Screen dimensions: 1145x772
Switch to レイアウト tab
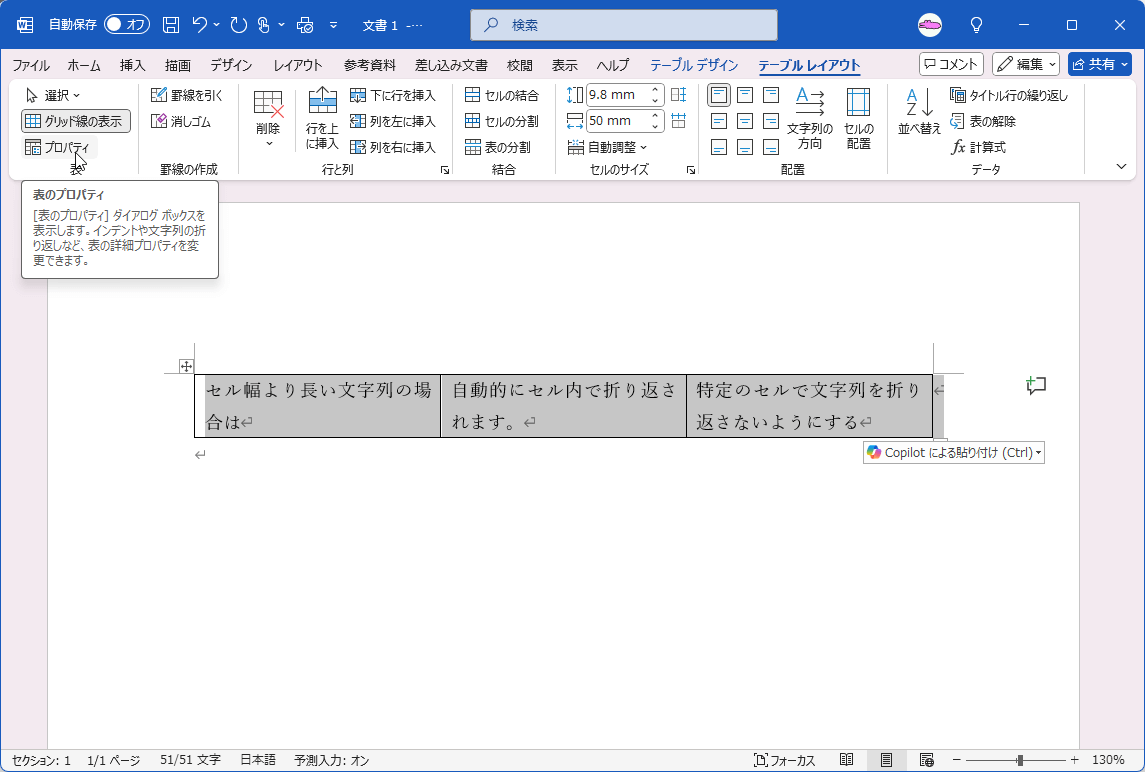point(297,65)
